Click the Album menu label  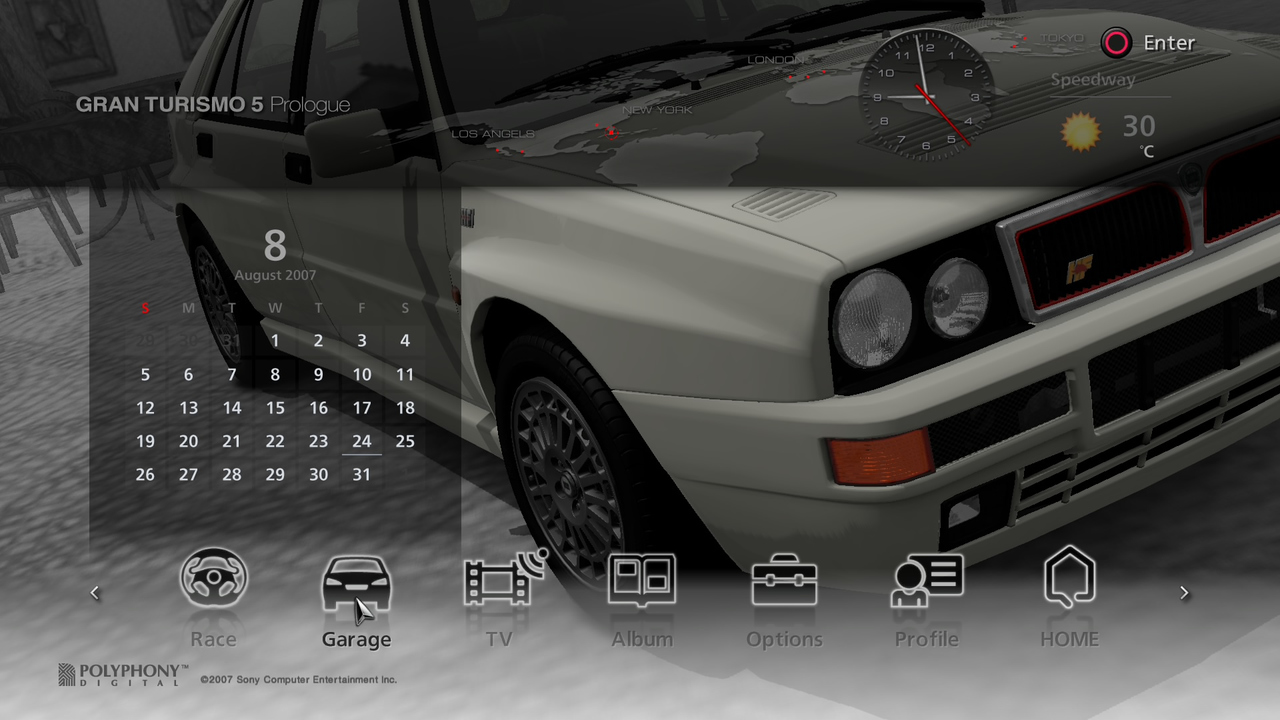[x=642, y=639]
